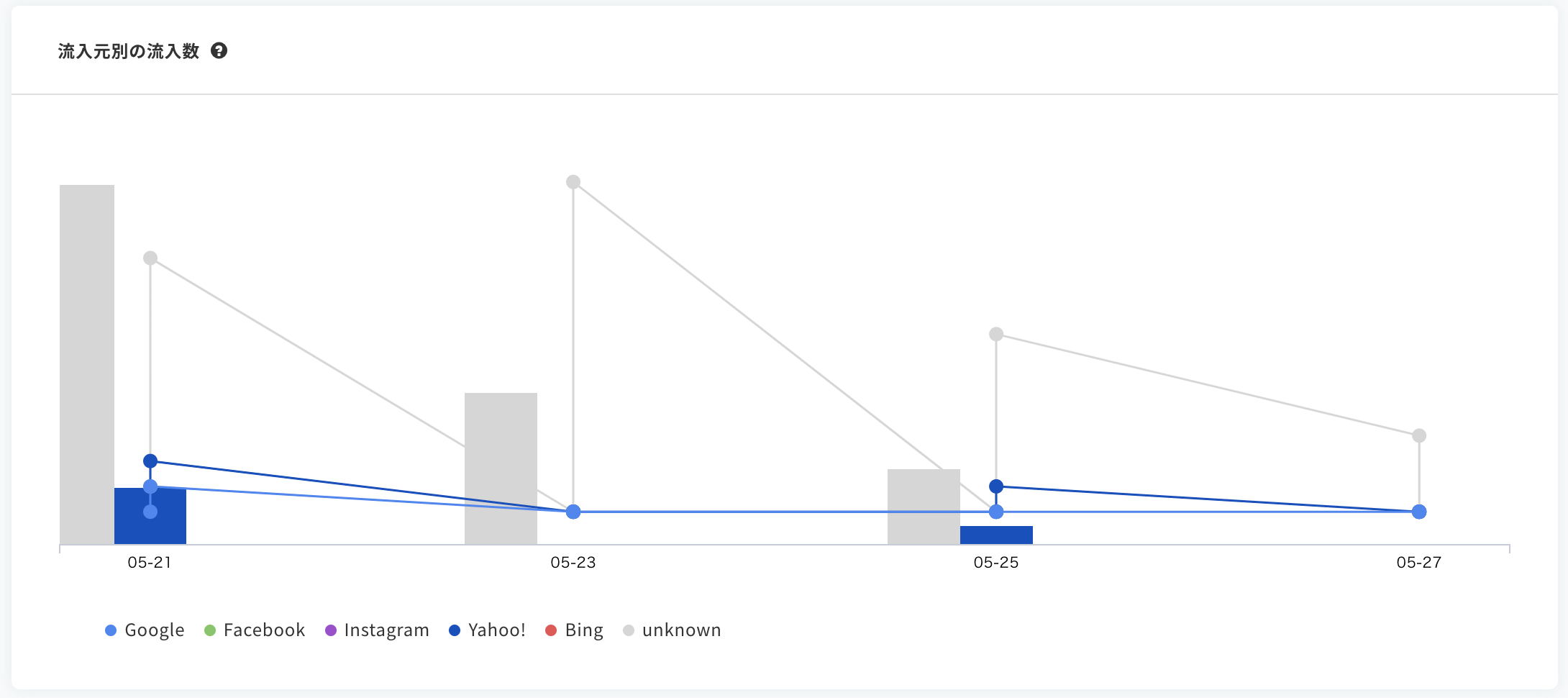Click the Google legend blue dot
The height and width of the screenshot is (698, 1568).
pos(111,630)
